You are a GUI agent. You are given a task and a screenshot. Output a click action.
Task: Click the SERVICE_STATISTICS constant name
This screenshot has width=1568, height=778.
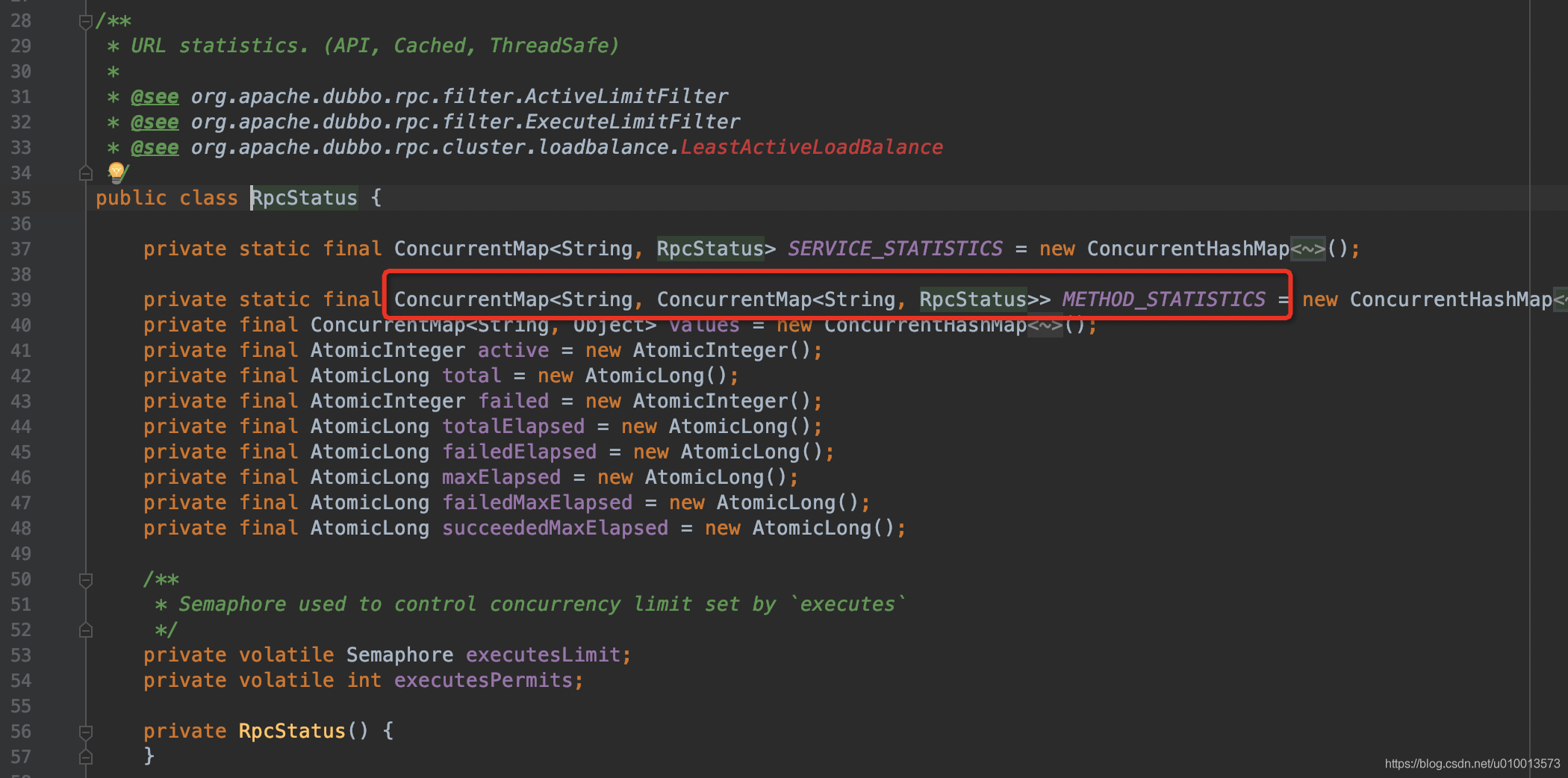point(895,249)
